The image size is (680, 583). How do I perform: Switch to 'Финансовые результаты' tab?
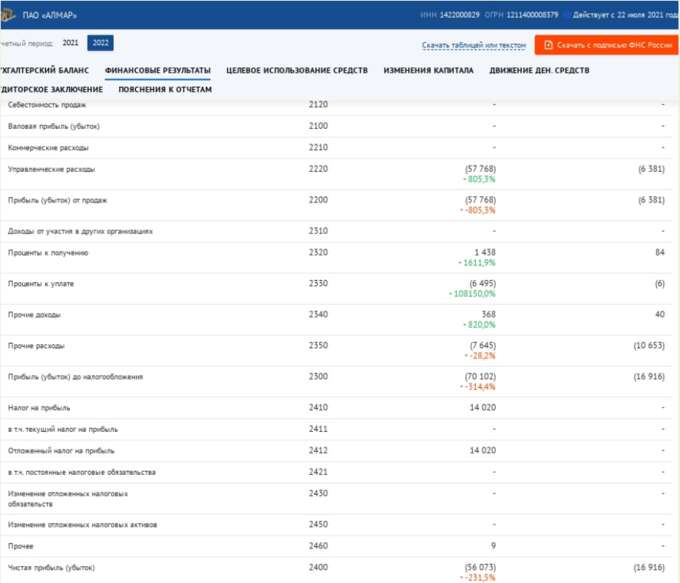pyautogui.click(x=157, y=71)
